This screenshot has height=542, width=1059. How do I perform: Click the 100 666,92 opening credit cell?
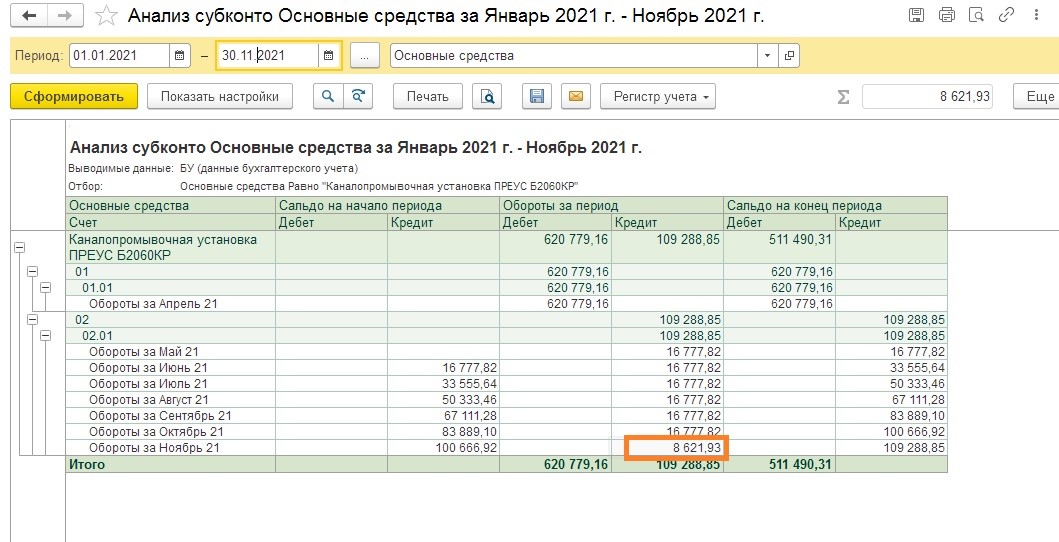point(443,448)
